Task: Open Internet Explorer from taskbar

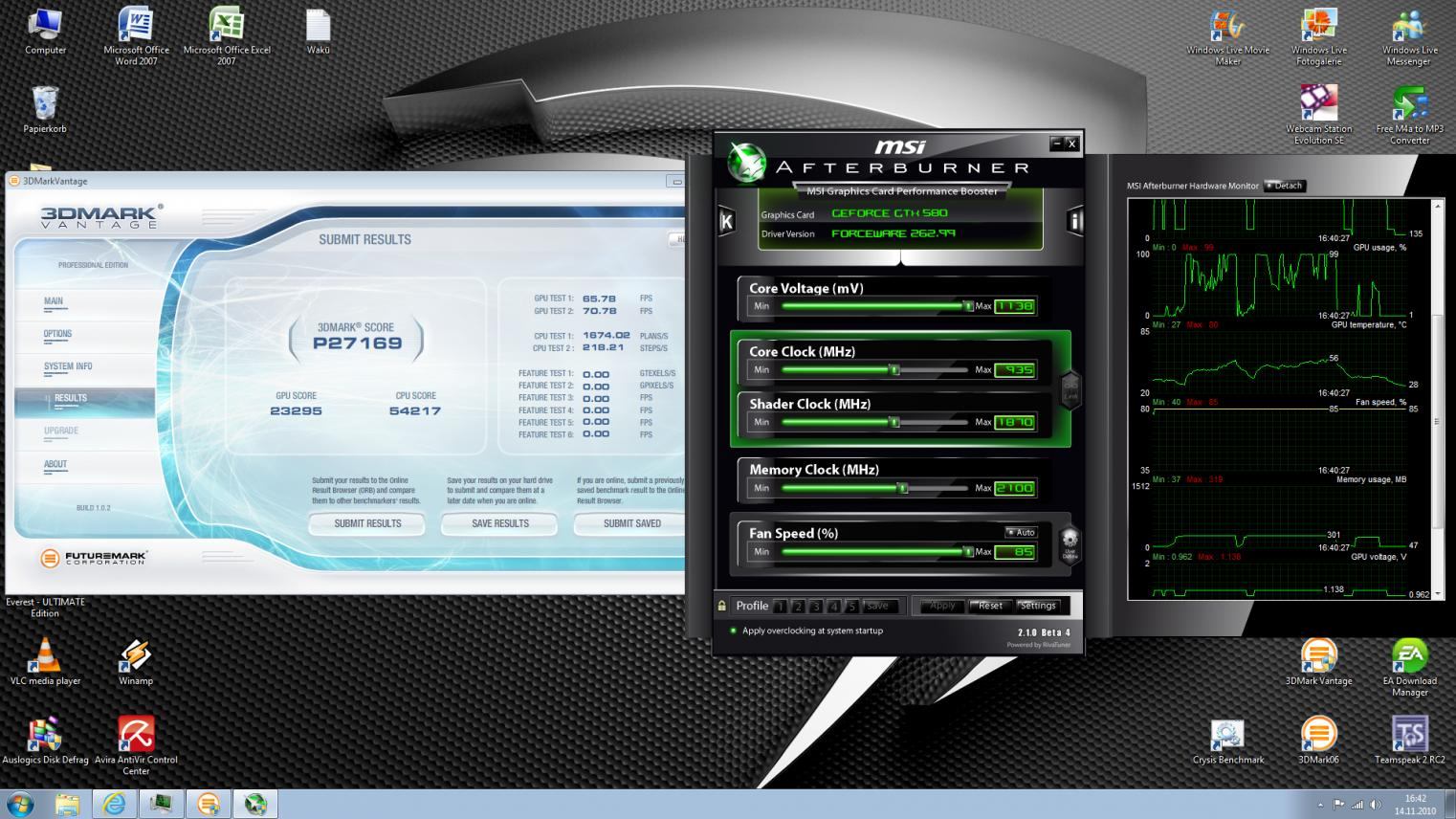Action: [114, 804]
